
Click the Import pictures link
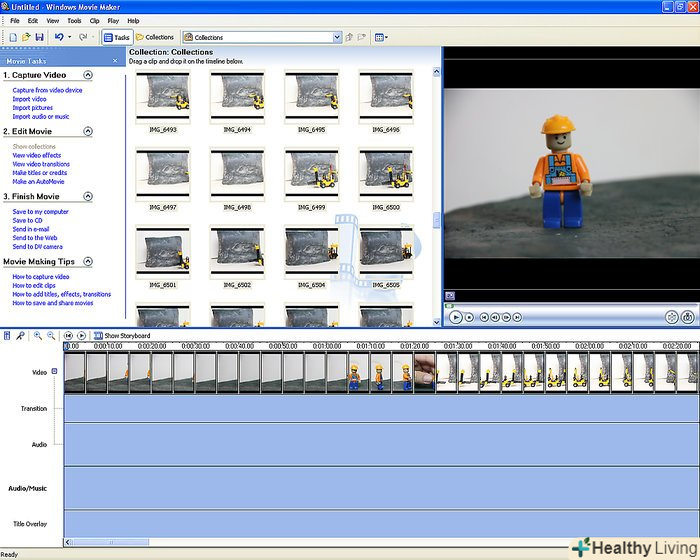pos(35,108)
